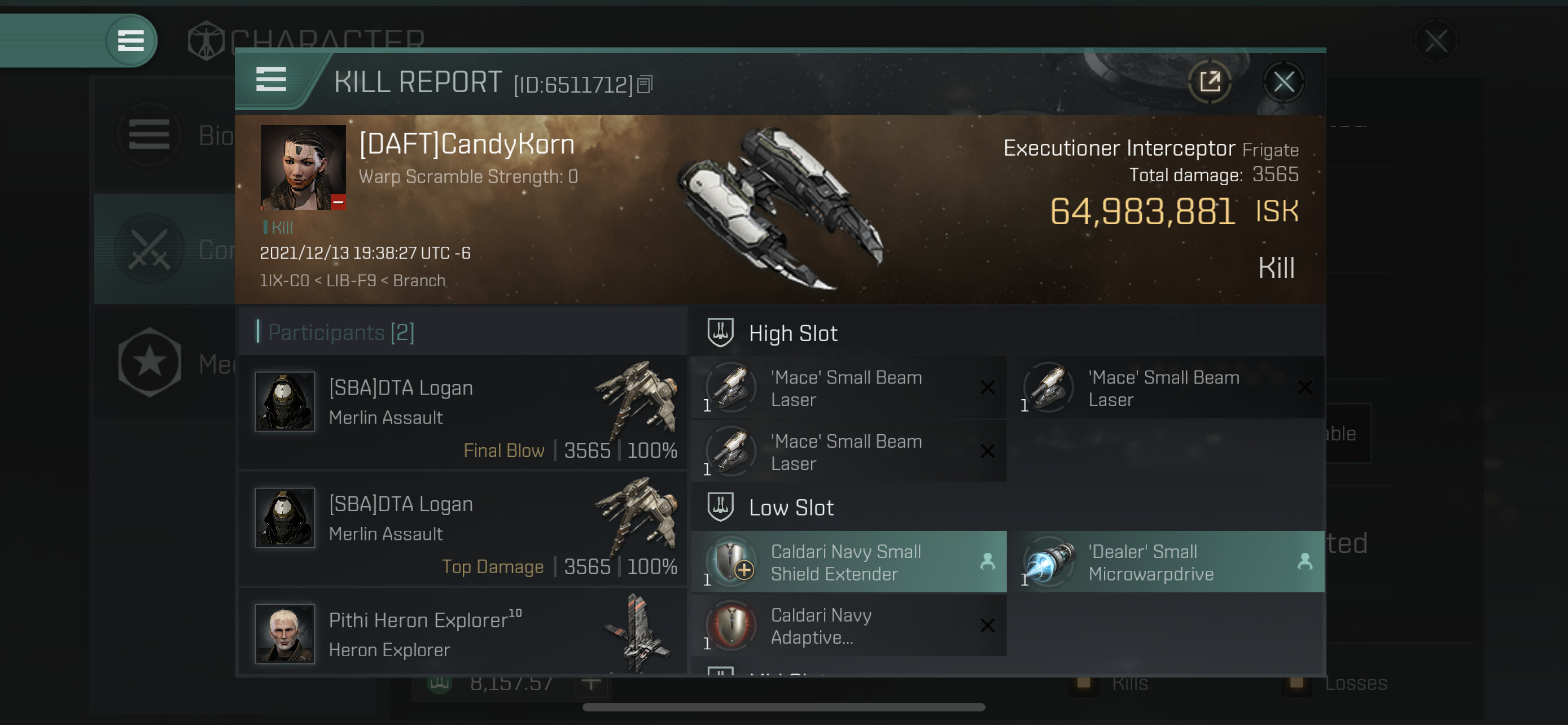Click the Participants [2] header
The height and width of the screenshot is (725, 1568).
pyautogui.click(x=341, y=333)
